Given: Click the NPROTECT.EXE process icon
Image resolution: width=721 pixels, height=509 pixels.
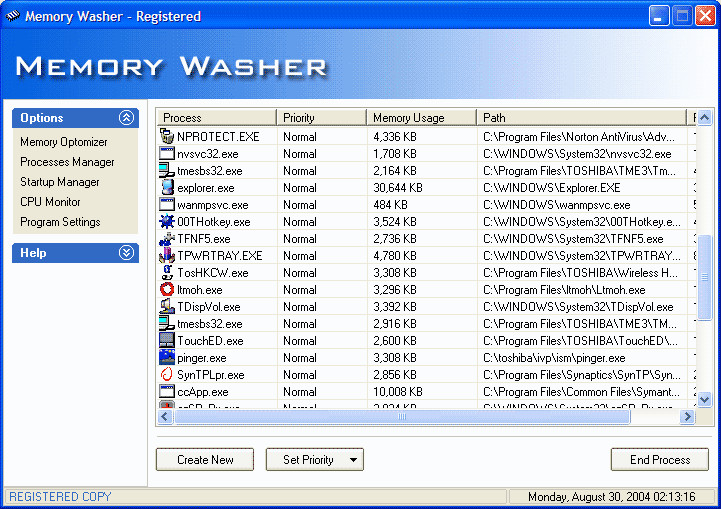Looking at the screenshot, I should coord(167,136).
